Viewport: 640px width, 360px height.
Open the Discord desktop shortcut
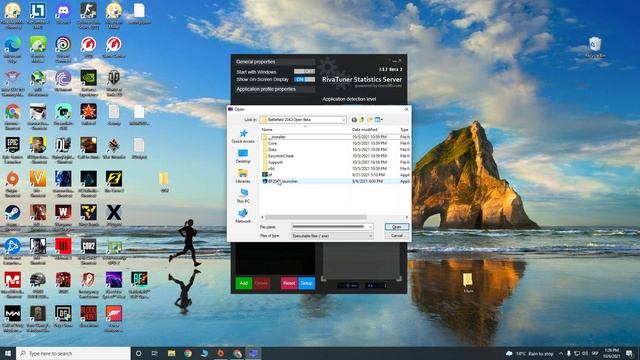63,13
